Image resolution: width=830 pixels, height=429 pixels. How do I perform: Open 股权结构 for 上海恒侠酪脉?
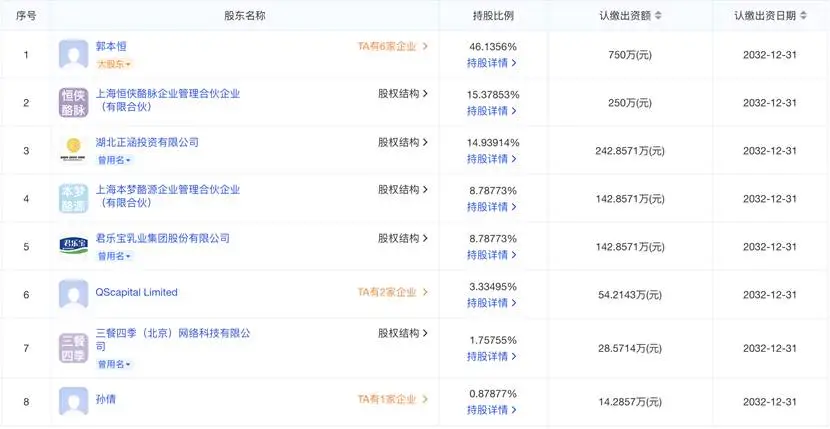(402, 94)
